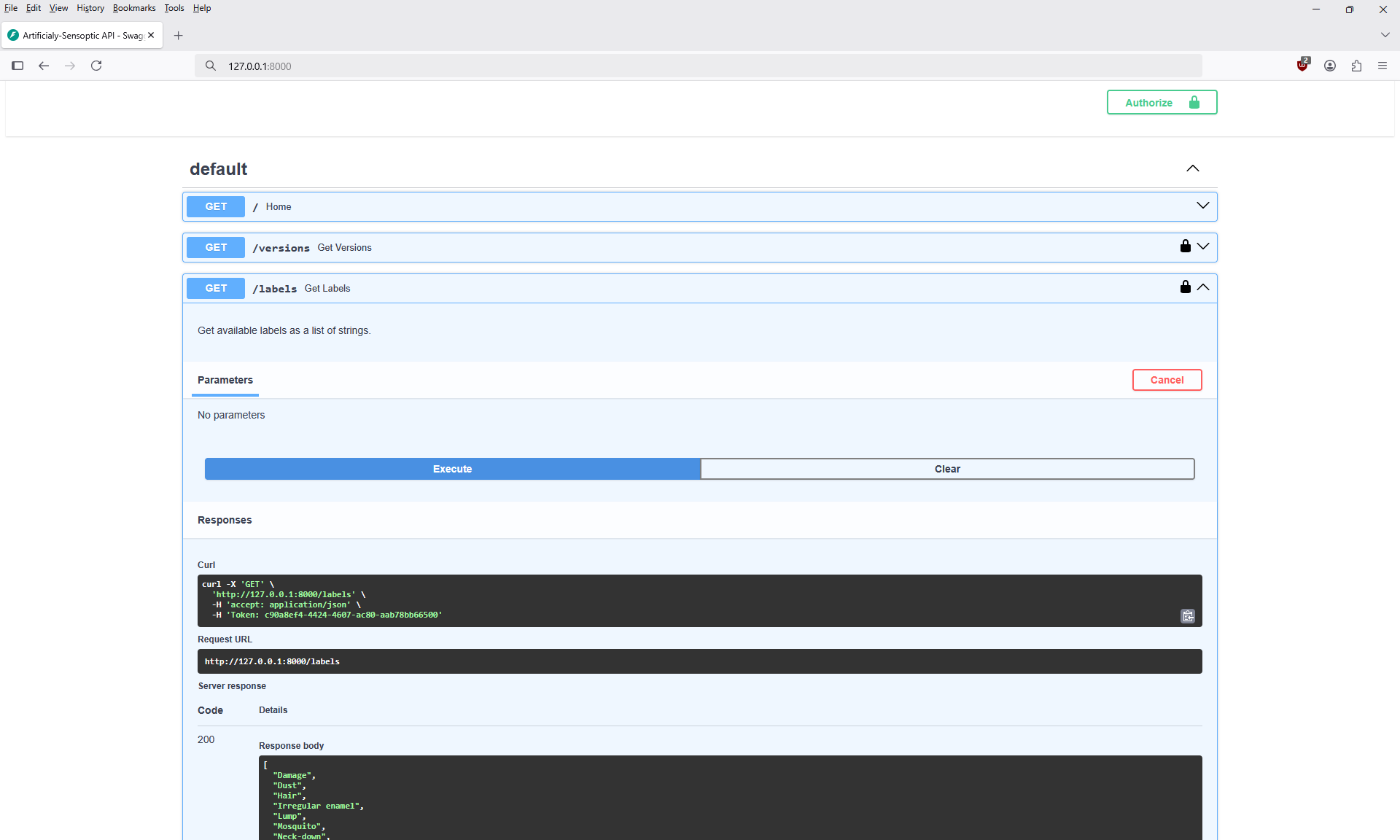This screenshot has width=1400, height=840.
Task: Click the Request URL http://127.0.0.1:8000/labels text
Action: (272, 661)
